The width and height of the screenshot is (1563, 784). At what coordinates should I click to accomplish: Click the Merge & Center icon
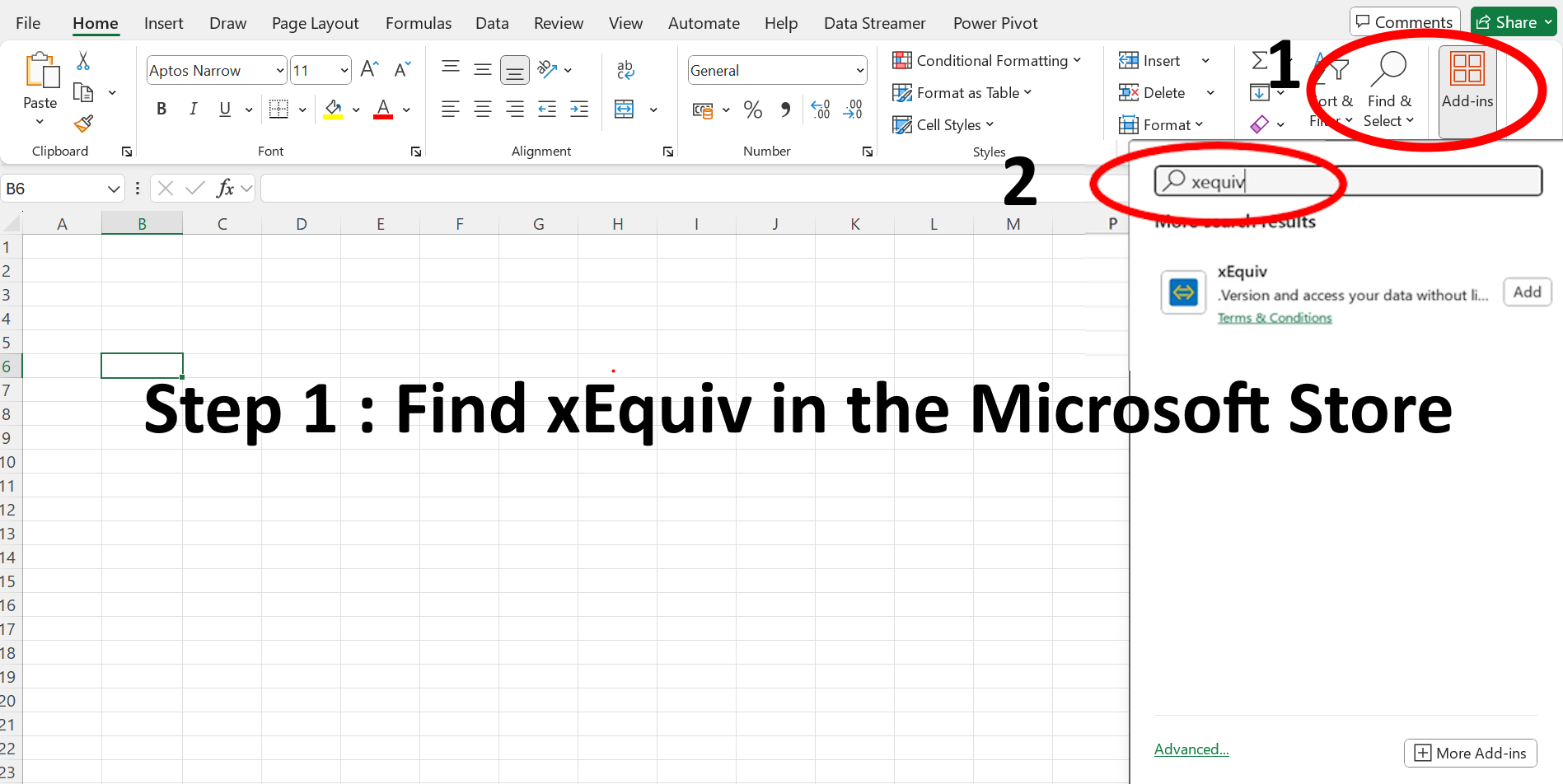click(625, 110)
